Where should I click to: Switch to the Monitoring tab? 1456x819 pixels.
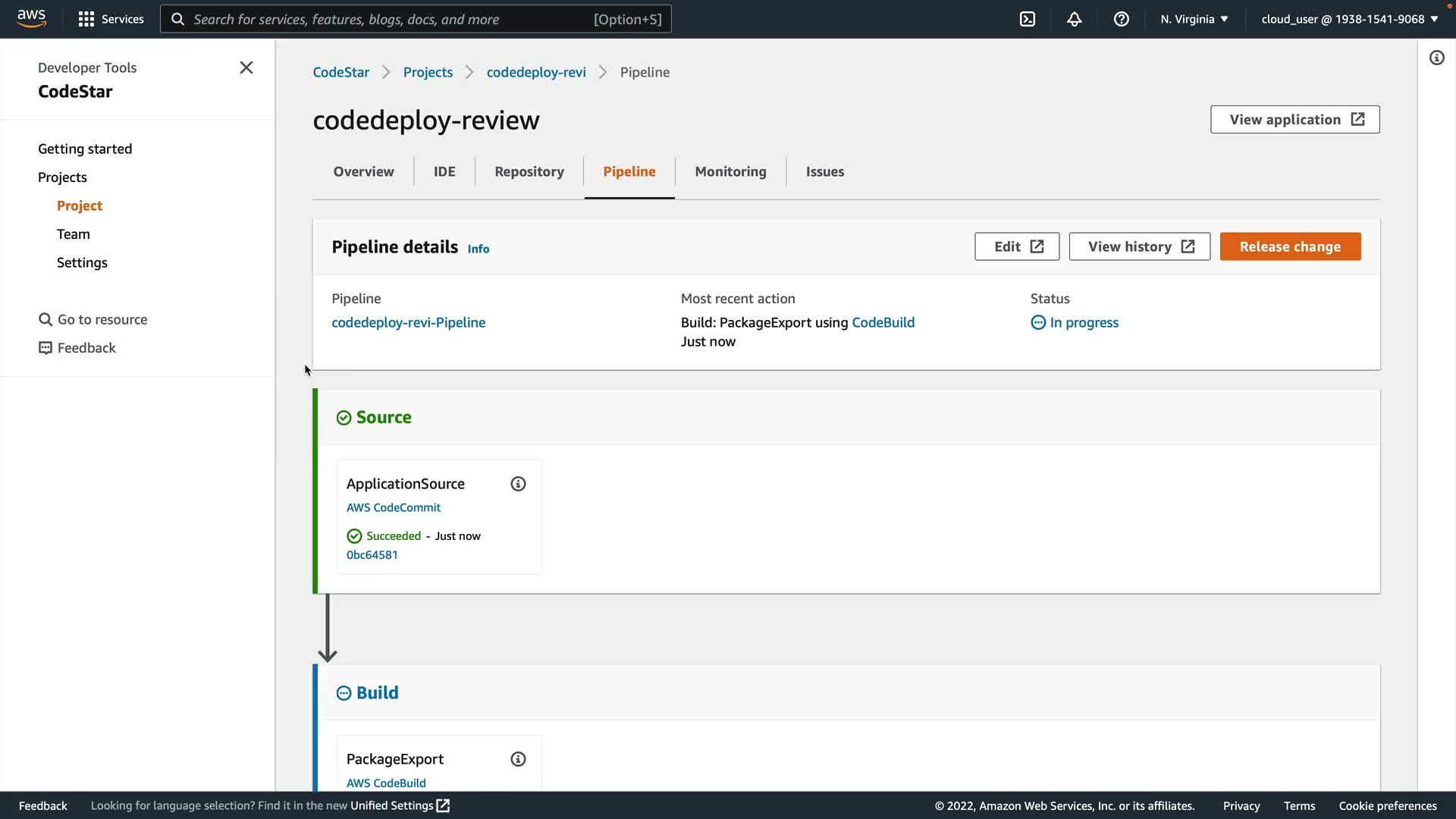point(730,171)
